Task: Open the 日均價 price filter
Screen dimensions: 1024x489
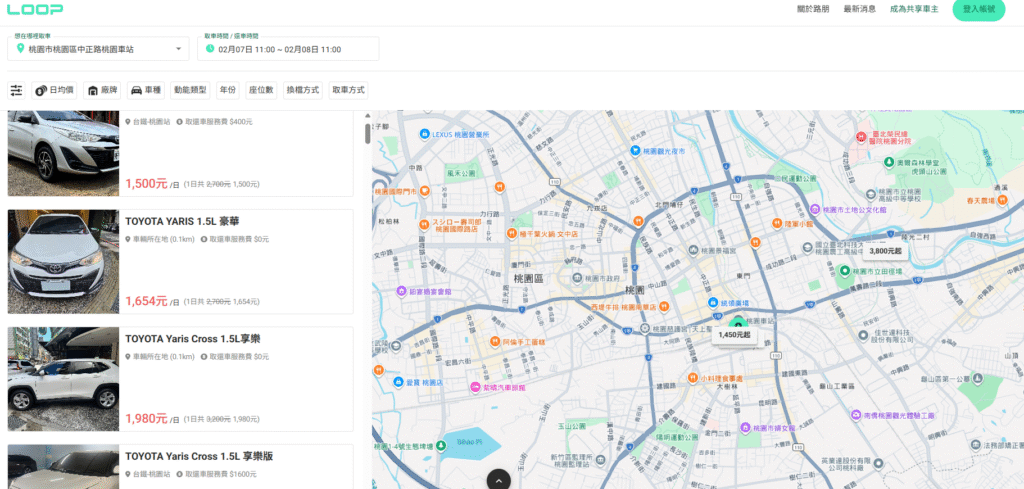Action: click(54, 90)
